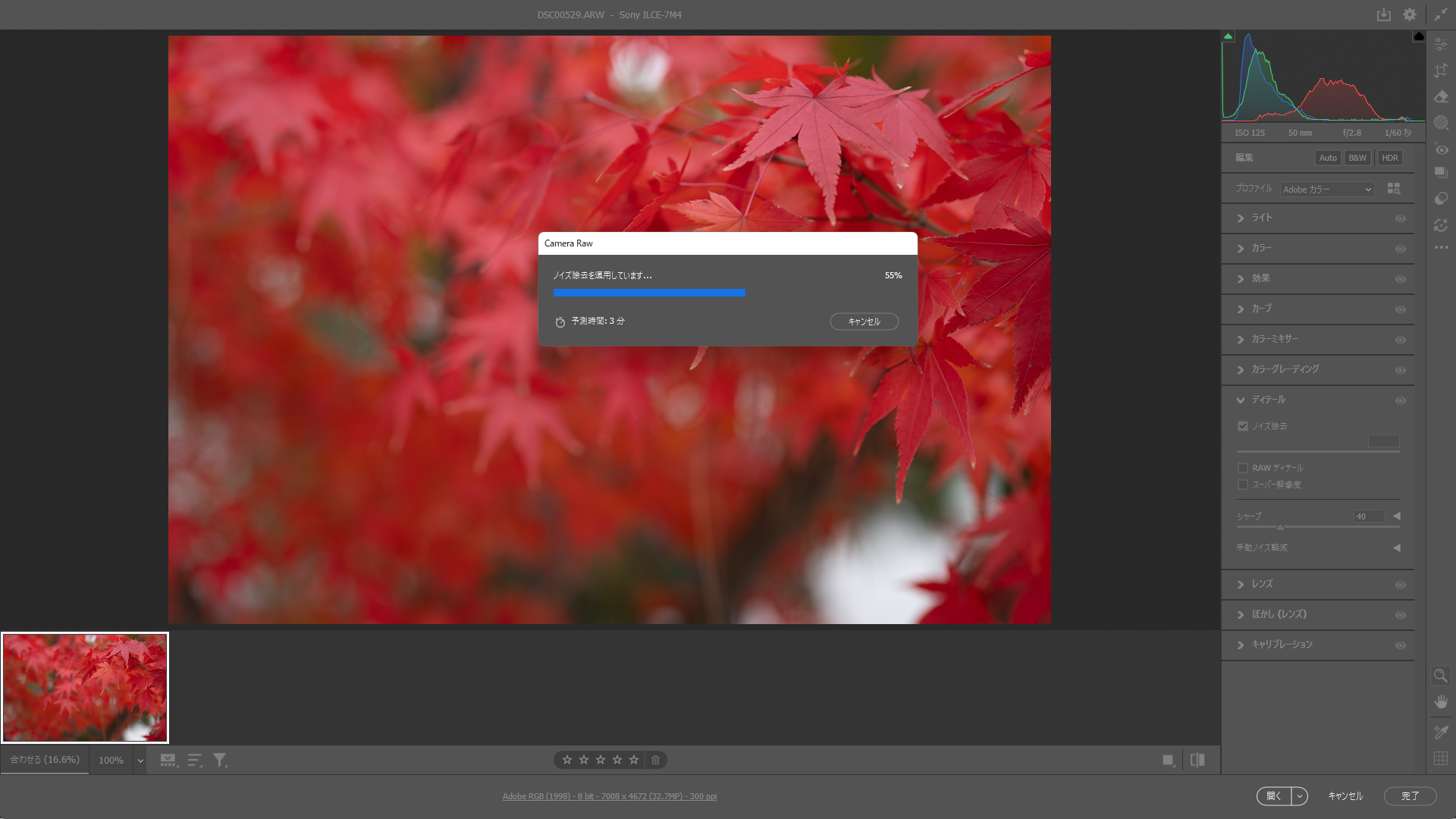Toggle the ノイズ除去 checkbox

[x=1243, y=426]
